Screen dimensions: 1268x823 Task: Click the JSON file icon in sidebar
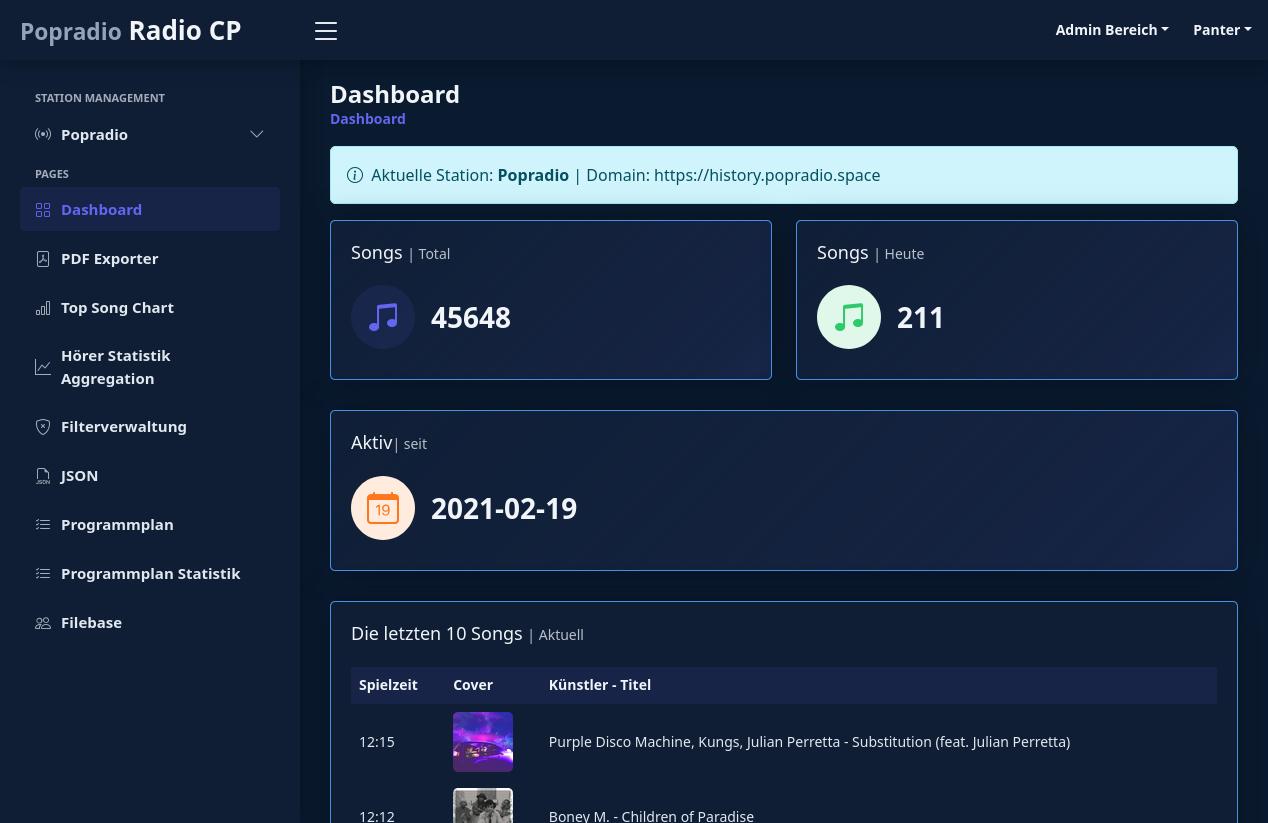pyautogui.click(x=43, y=476)
